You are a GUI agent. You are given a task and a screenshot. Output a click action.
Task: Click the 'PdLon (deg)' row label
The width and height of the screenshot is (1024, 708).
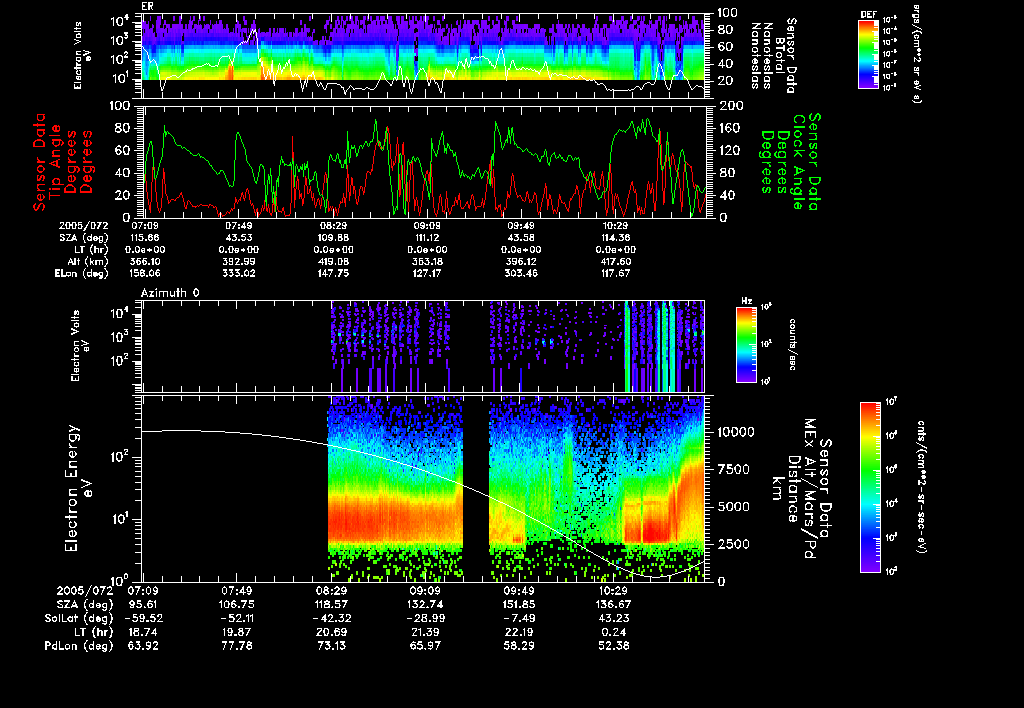[x=78, y=646]
